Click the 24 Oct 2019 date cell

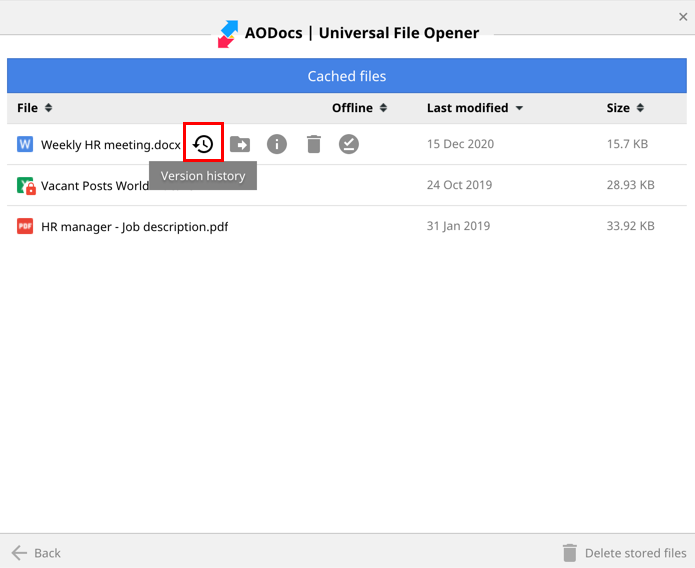coord(459,185)
